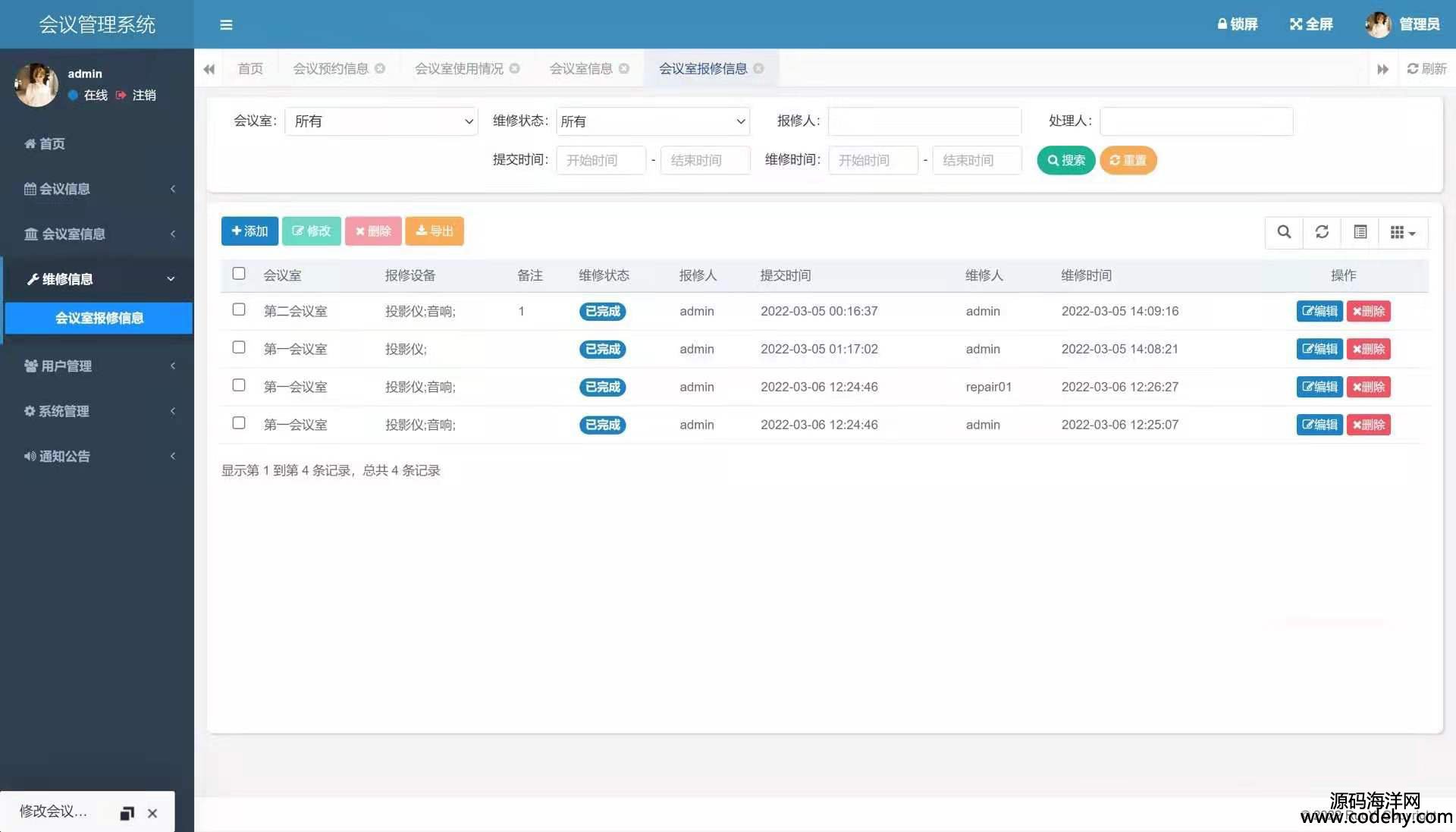
Task: Open the 管理员 avatar menu
Action: coord(1402,24)
